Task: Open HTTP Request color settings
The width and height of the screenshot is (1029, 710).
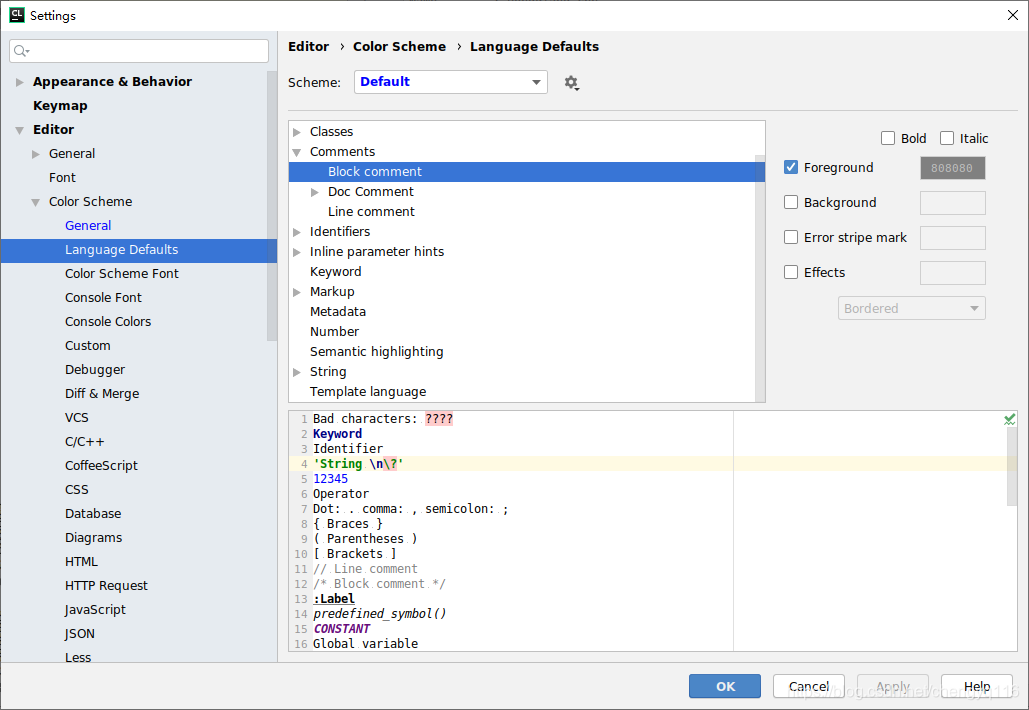Action: click(106, 586)
